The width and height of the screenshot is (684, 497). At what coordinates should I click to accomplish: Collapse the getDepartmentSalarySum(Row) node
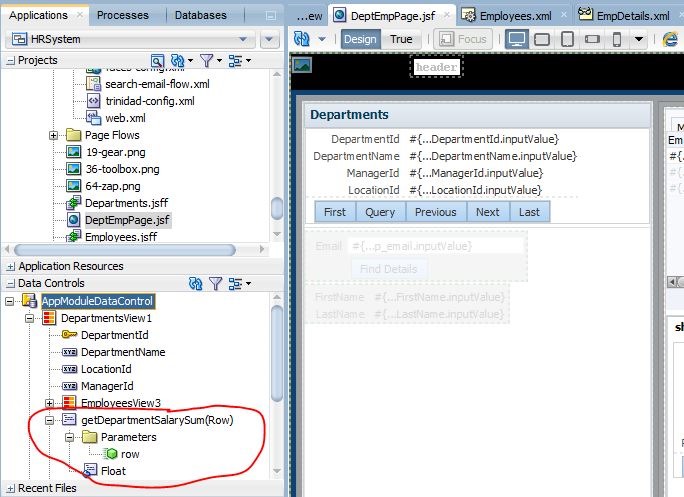[51, 420]
